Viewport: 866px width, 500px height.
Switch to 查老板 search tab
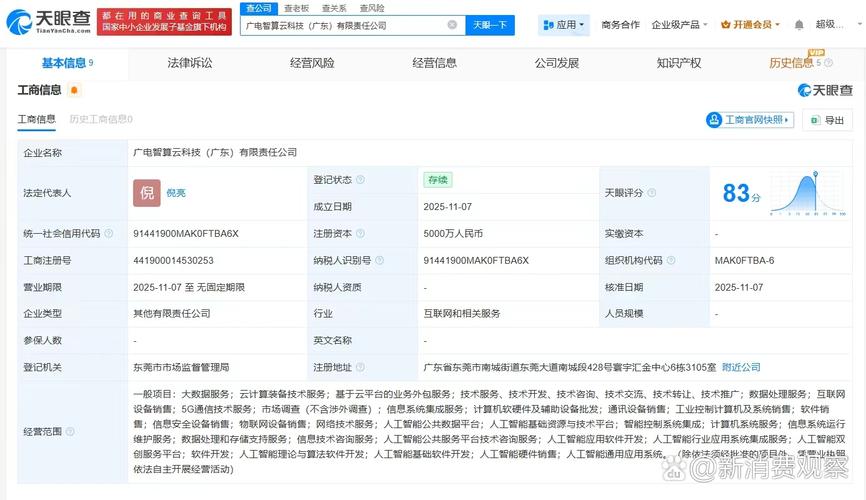pyautogui.click(x=297, y=8)
